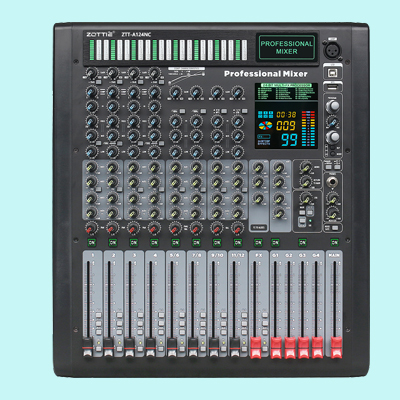The height and width of the screenshot is (400, 400).
Task: Click the colored pie icon on the display
Action: point(265,126)
